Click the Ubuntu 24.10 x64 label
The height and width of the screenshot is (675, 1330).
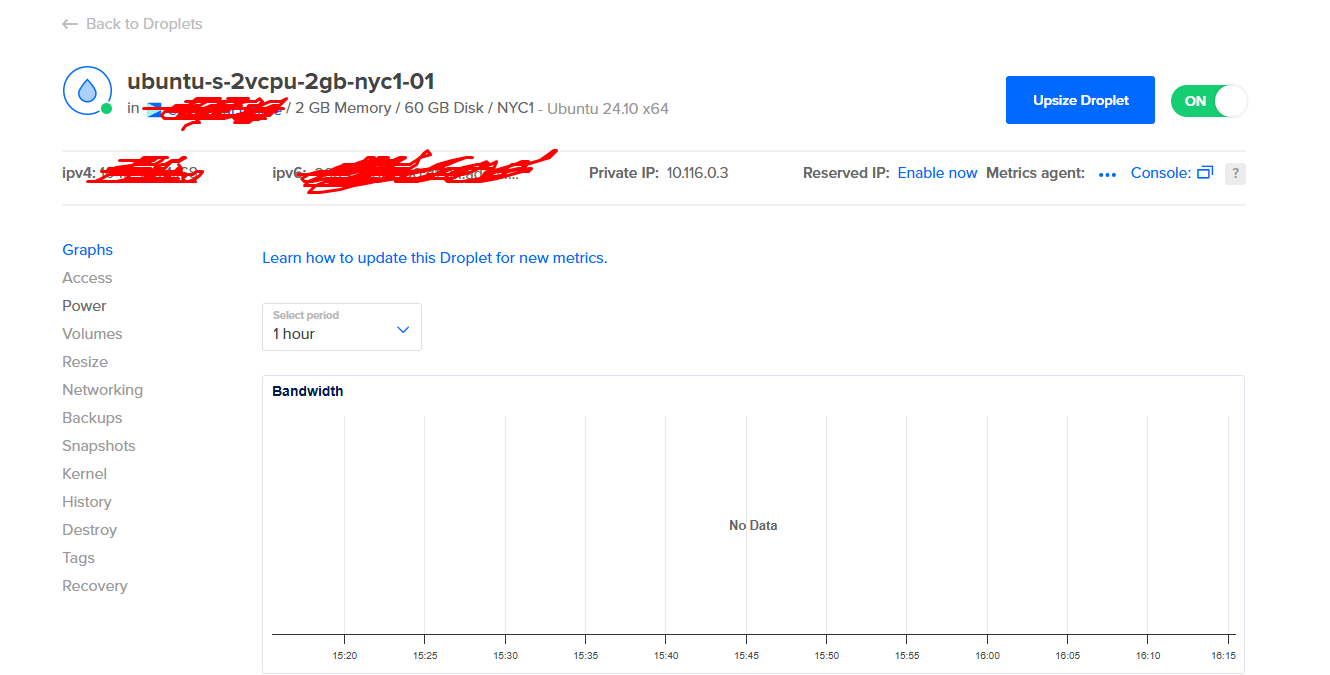(608, 108)
